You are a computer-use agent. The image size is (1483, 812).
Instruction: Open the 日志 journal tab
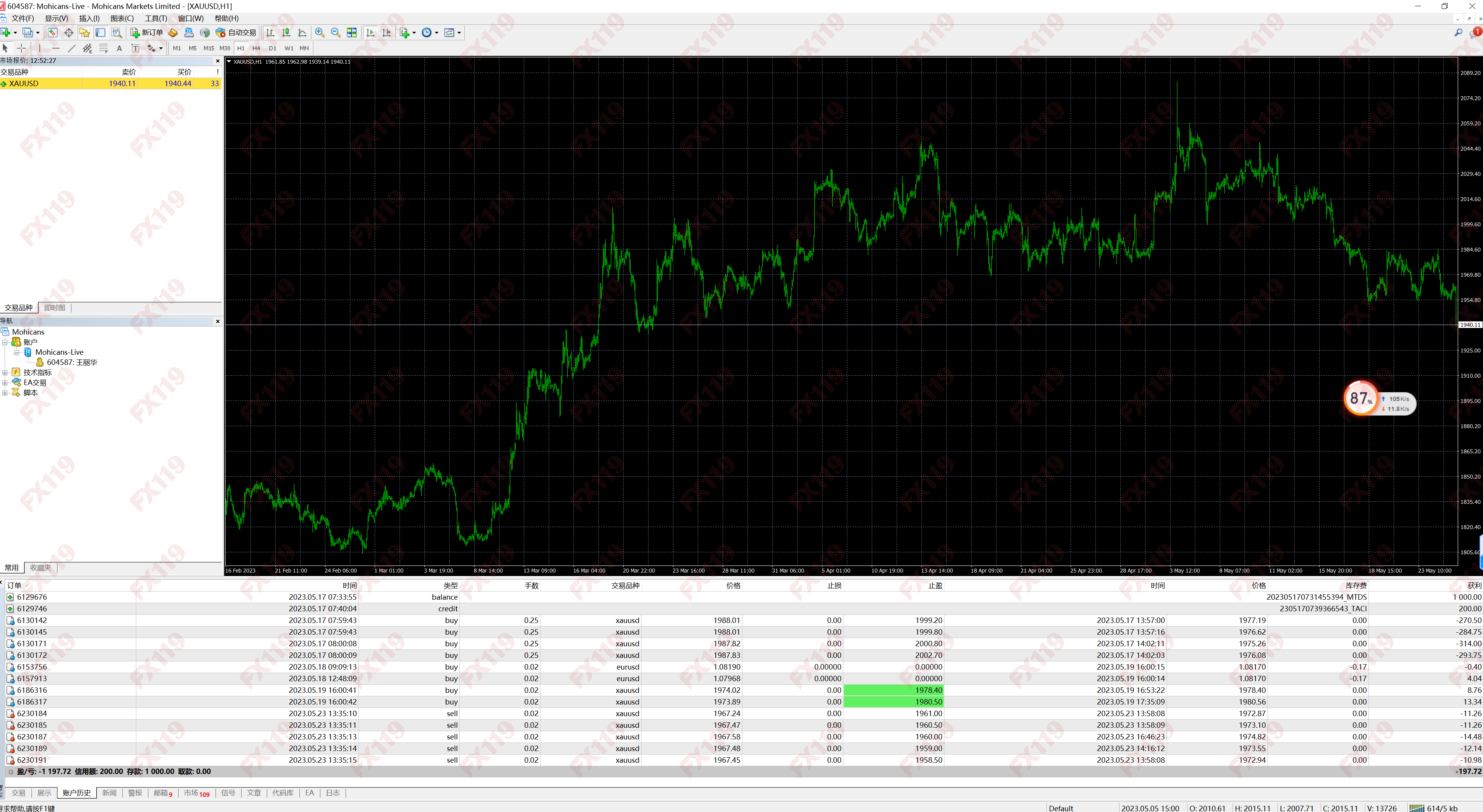click(x=333, y=793)
